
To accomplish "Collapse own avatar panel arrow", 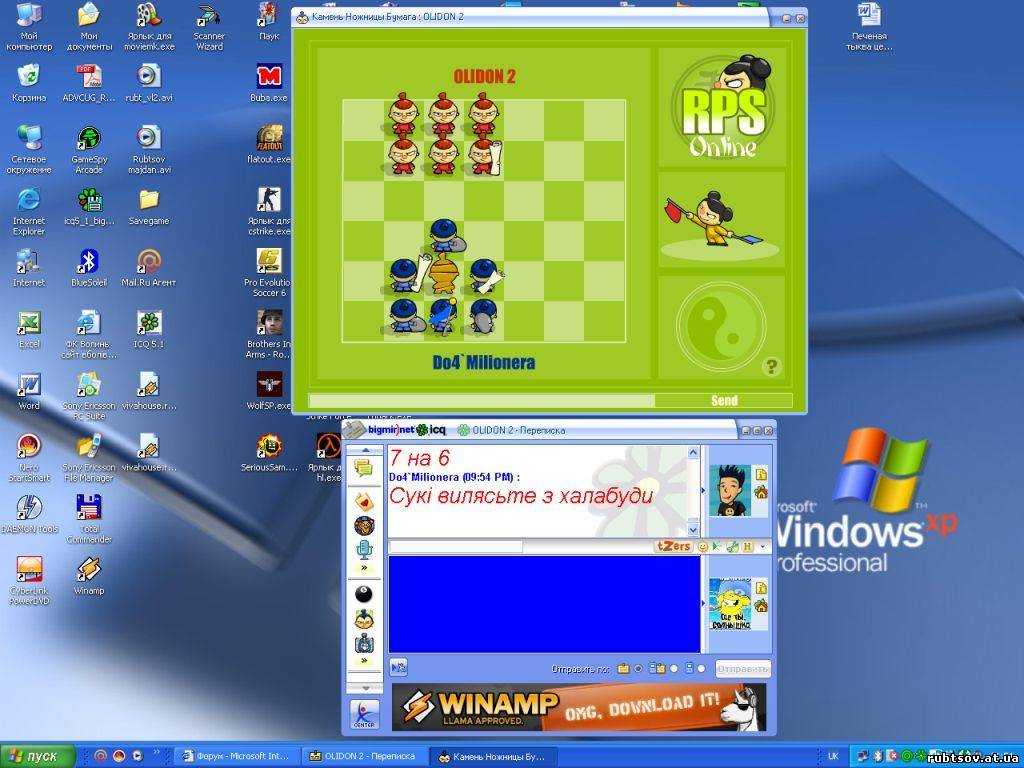I will coord(703,603).
